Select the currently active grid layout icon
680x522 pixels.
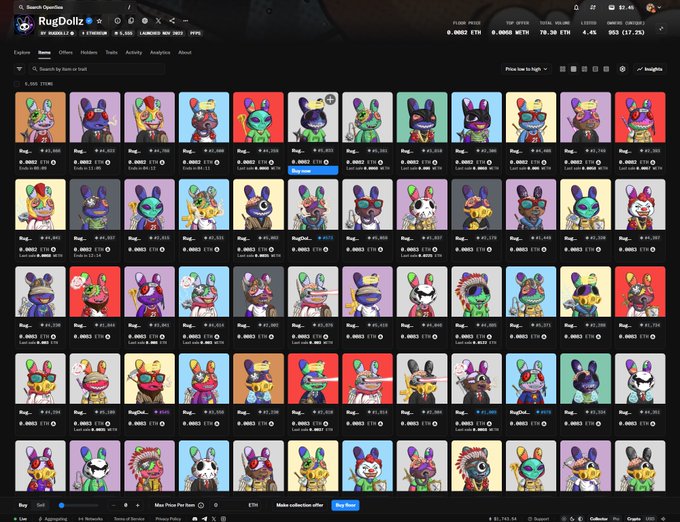[x=573, y=69]
